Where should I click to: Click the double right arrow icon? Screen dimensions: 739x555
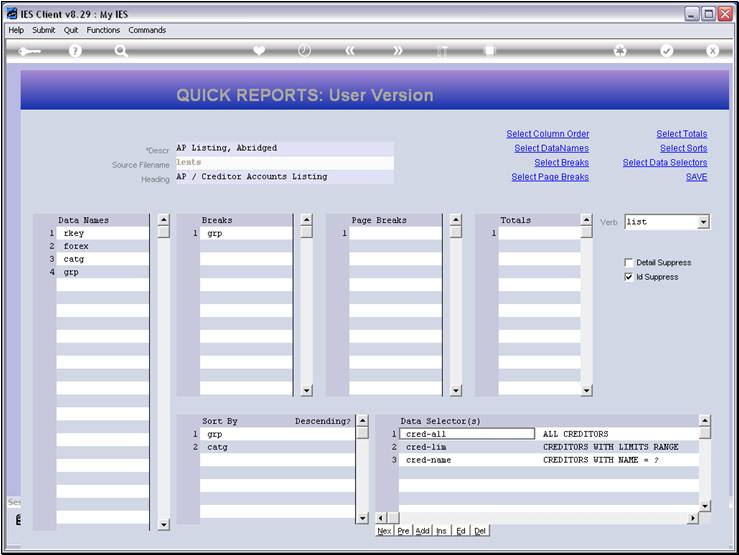[397, 51]
